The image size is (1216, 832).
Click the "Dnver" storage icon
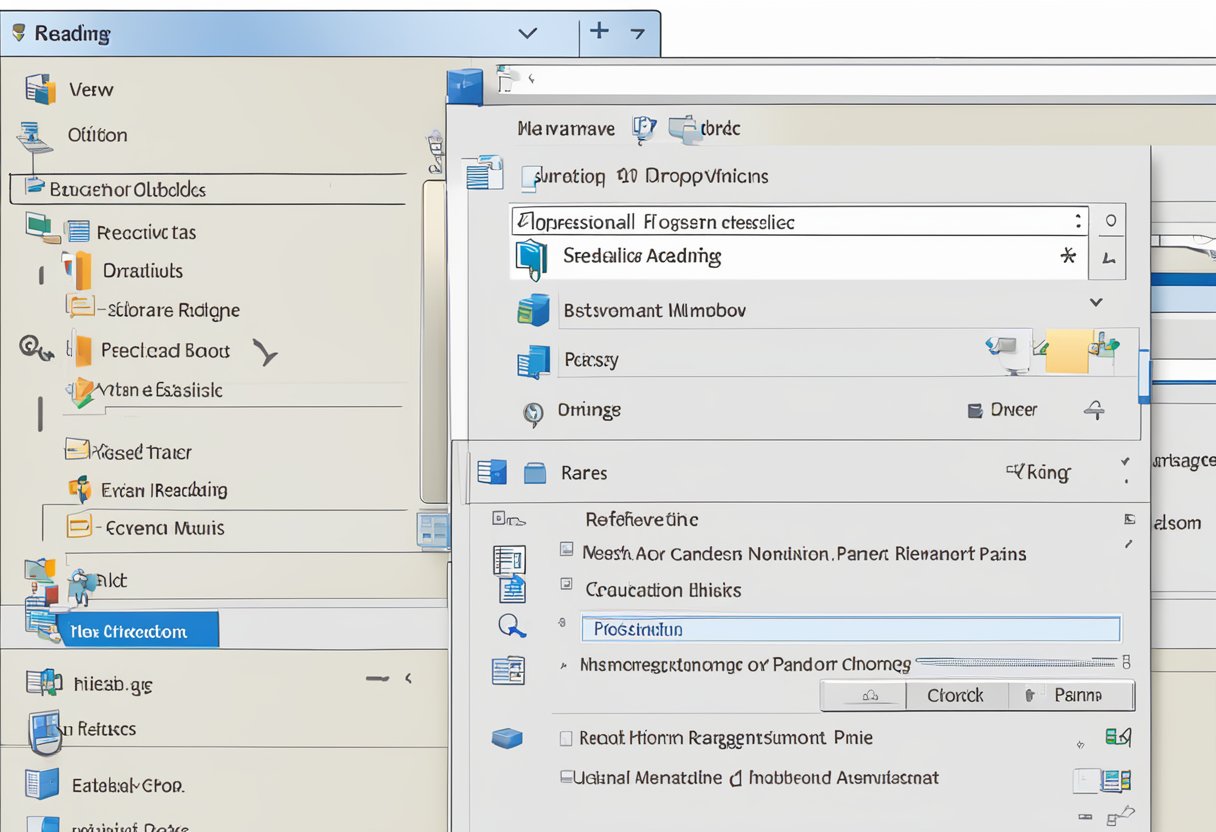click(x=975, y=409)
